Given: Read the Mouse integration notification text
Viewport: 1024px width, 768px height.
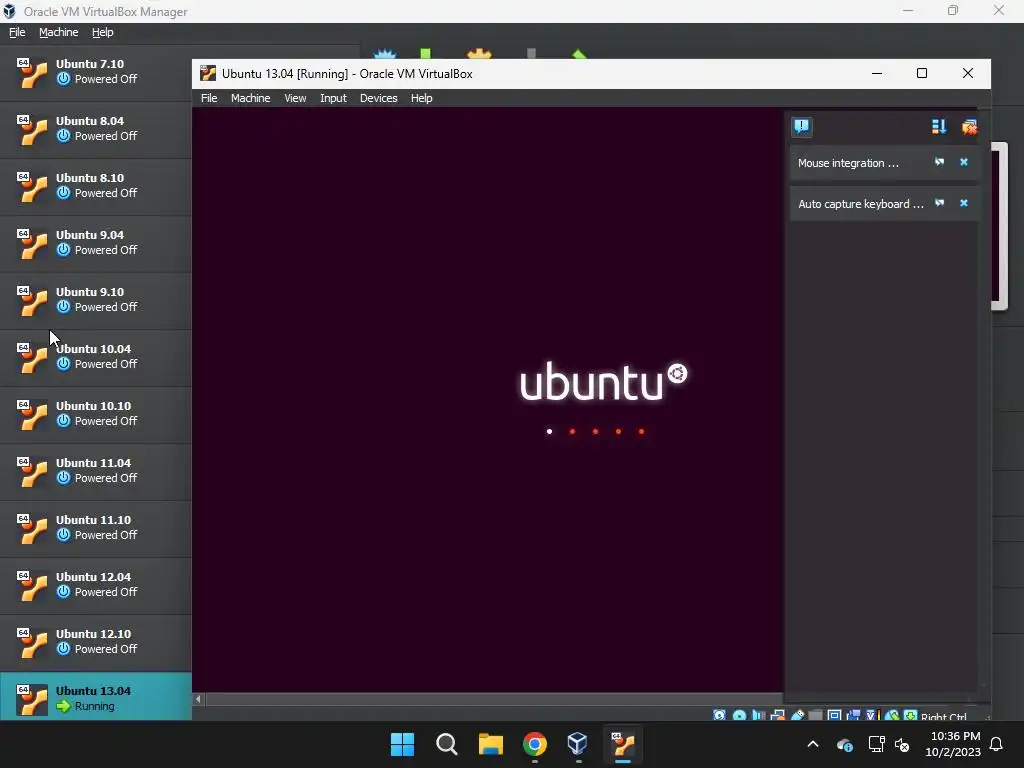Looking at the screenshot, I should point(848,163).
